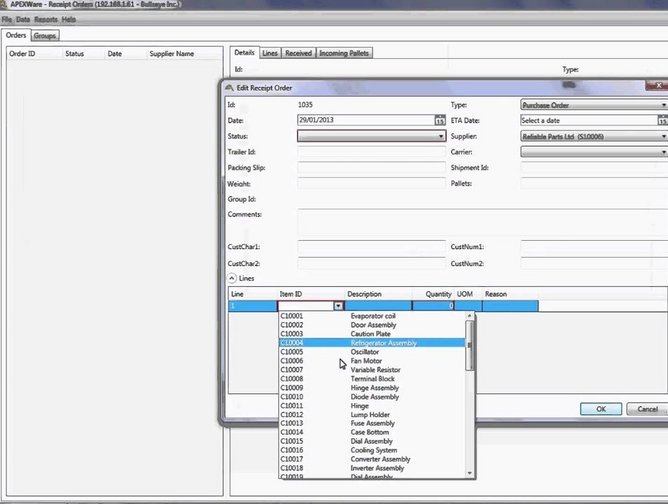Select item C10011 Hinge

(x=372, y=406)
